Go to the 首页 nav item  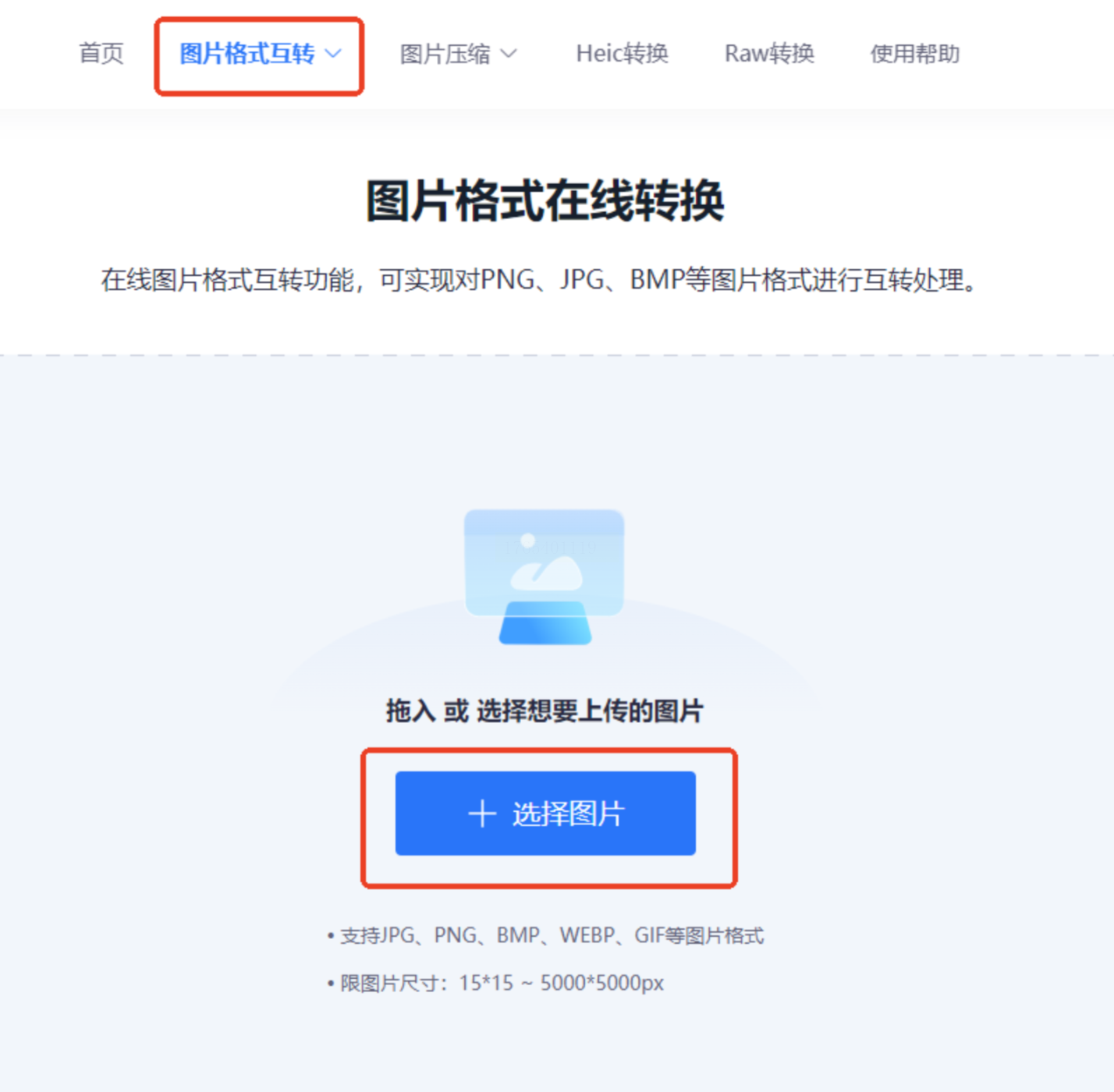coord(101,54)
